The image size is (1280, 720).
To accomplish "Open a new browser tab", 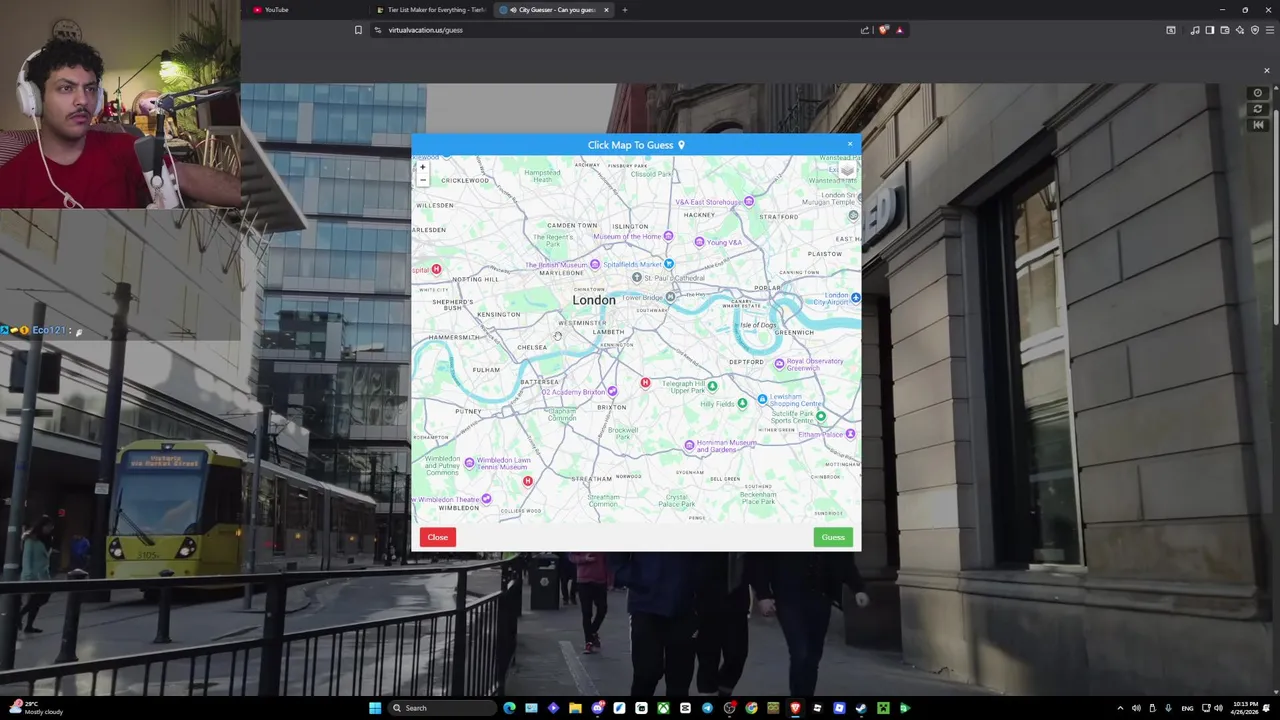I will coord(624,10).
